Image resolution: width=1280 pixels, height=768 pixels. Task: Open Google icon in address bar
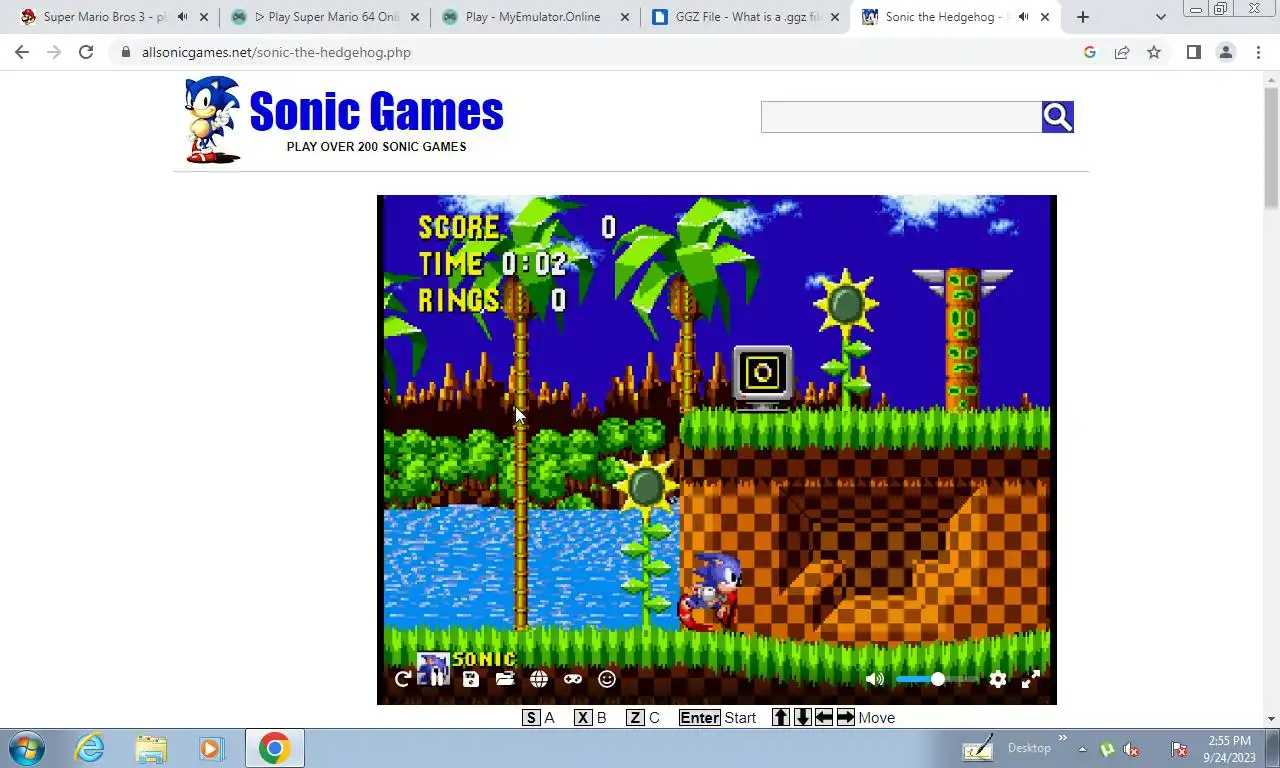[x=1090, y=52]
